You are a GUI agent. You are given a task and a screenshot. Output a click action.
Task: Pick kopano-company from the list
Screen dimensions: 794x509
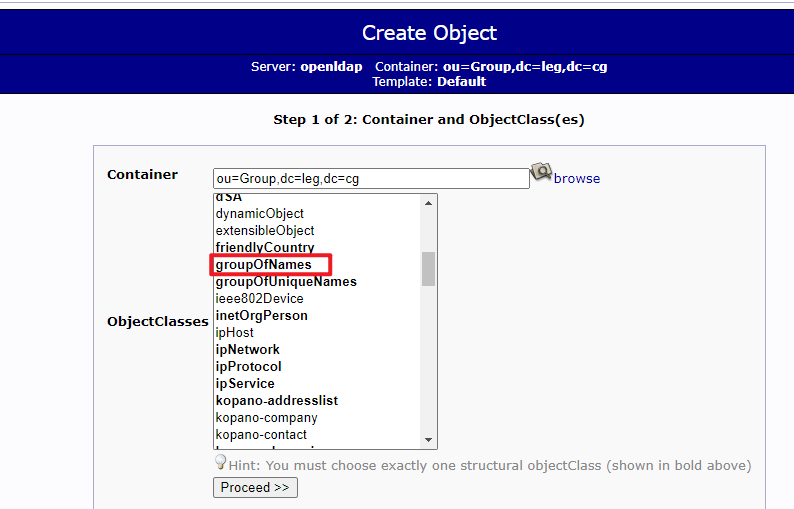266,418
